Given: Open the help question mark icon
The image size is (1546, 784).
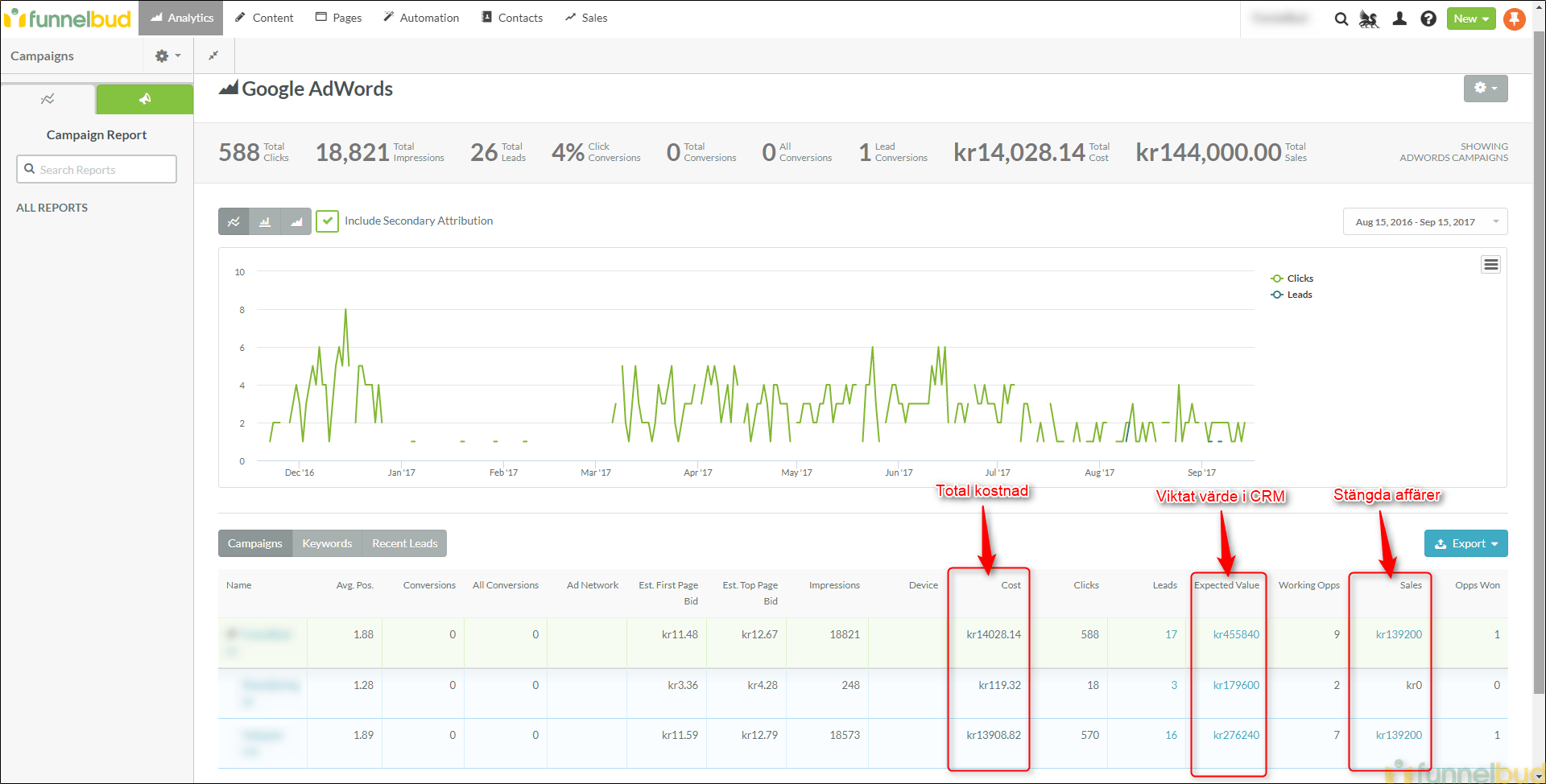Looking at the screenshot, I should (1428, 19).
